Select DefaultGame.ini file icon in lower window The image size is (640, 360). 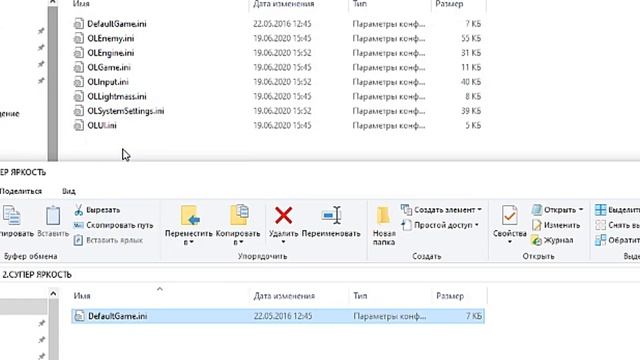(79, 316)
